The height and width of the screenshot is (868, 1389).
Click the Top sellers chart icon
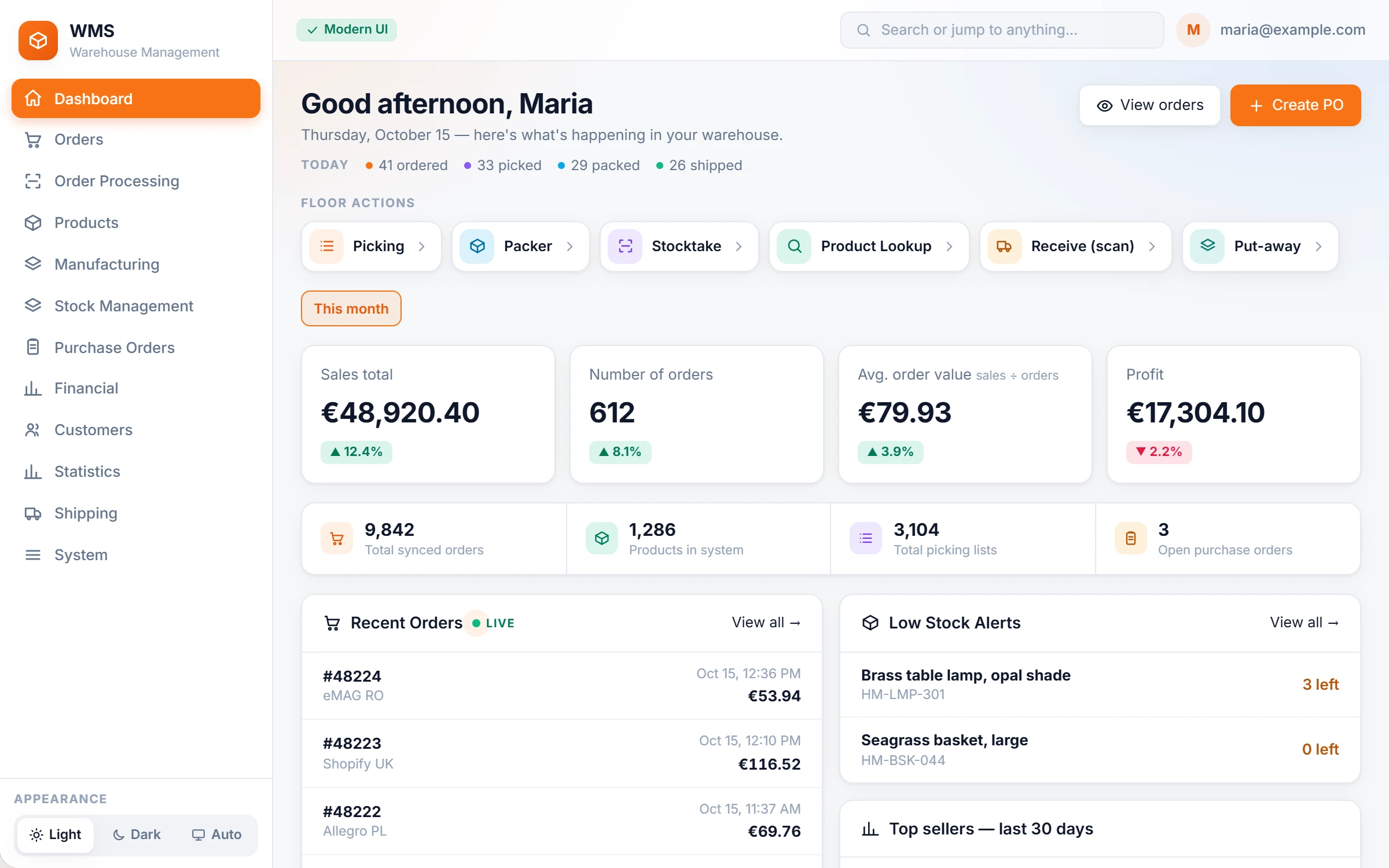coord(870,829)
